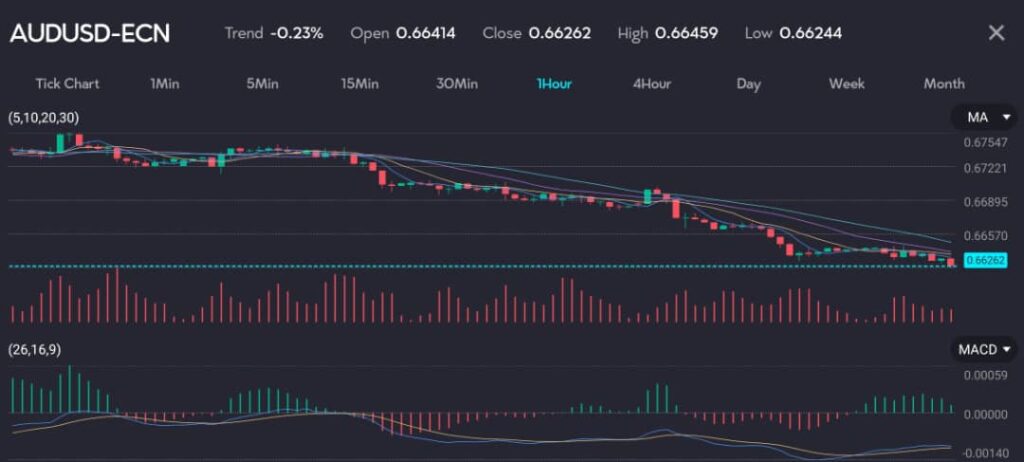Select the 1Min timeframe
Image resolution: width=1024 pixels, height=462 pixels.
(x=164, y=84)
